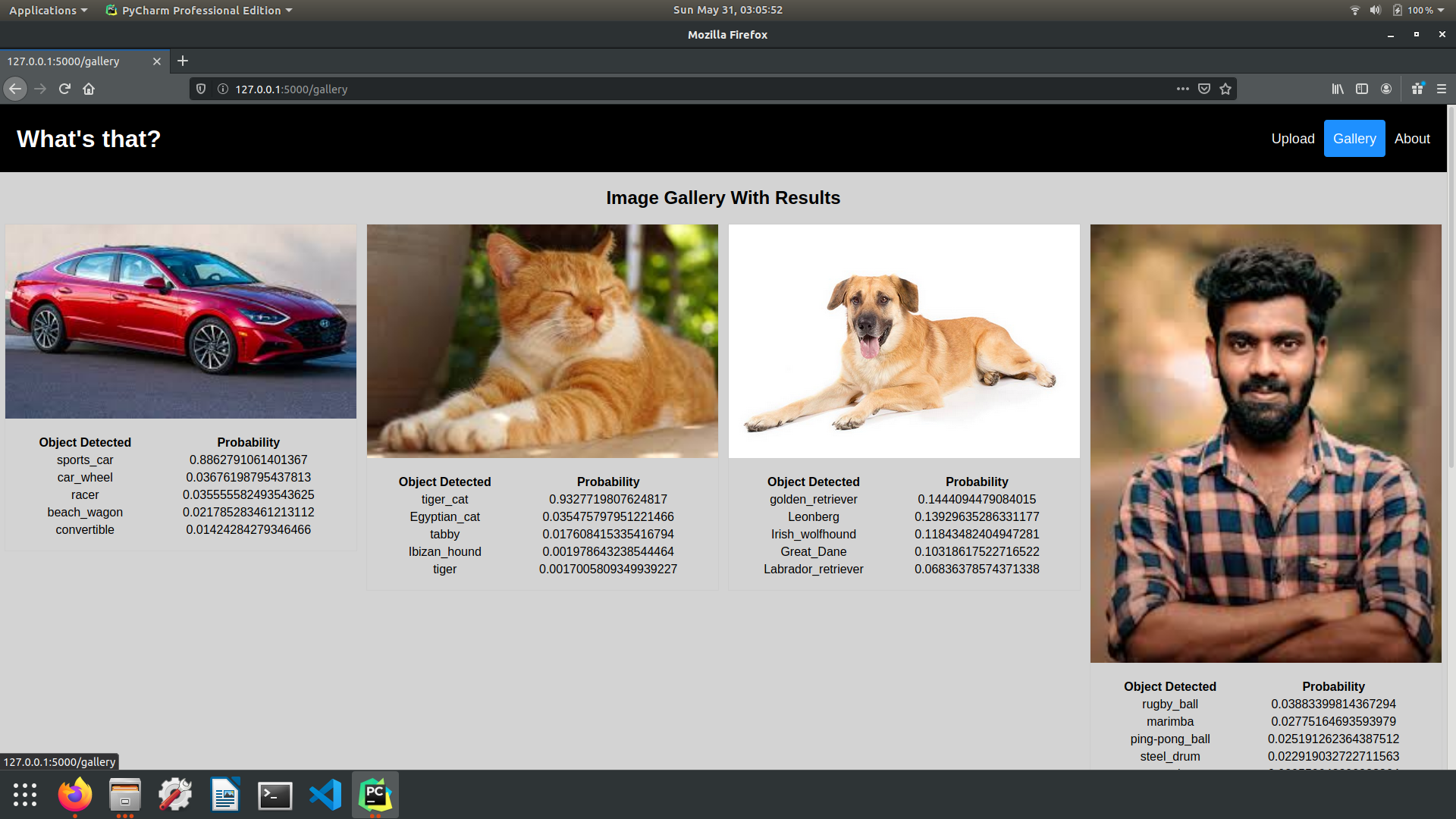
Task: Open the Gallery nav tab
Action: 1354,139
